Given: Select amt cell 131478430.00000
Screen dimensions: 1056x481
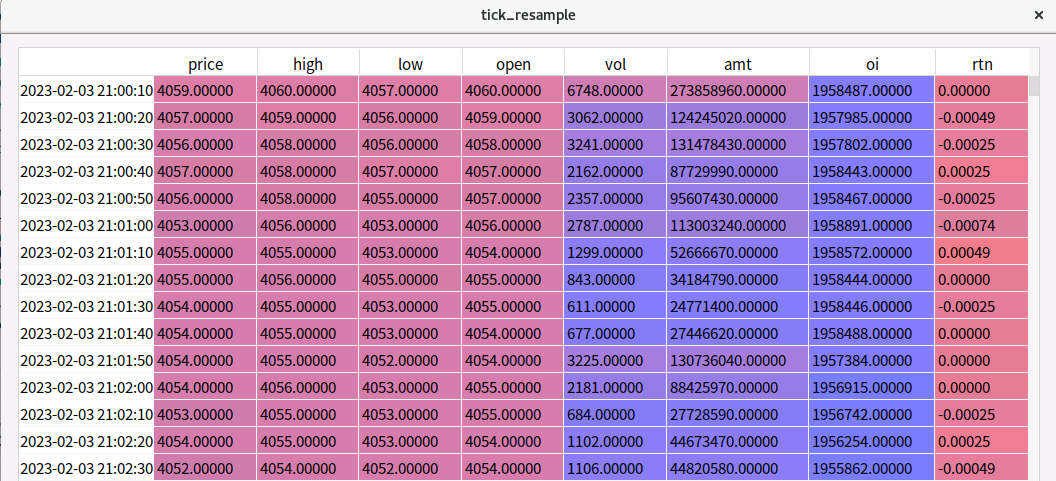Looking at the screenshot, I should tap(738, 144).
